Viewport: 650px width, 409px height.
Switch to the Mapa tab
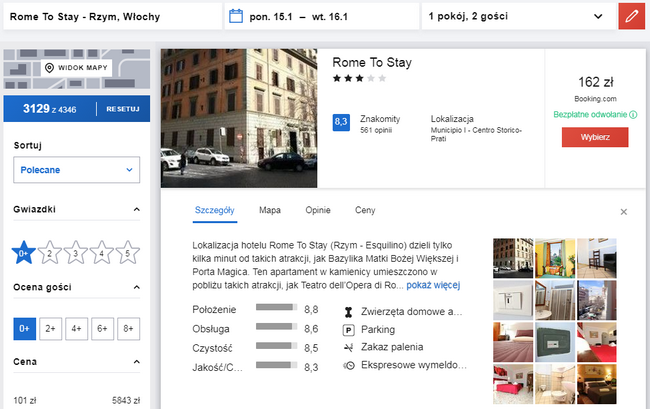point(270,211)
